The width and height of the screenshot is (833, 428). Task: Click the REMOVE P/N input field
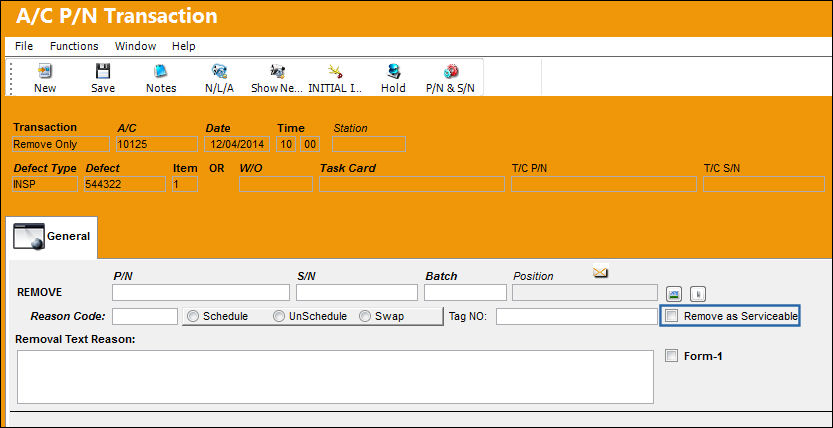[201, 293]
